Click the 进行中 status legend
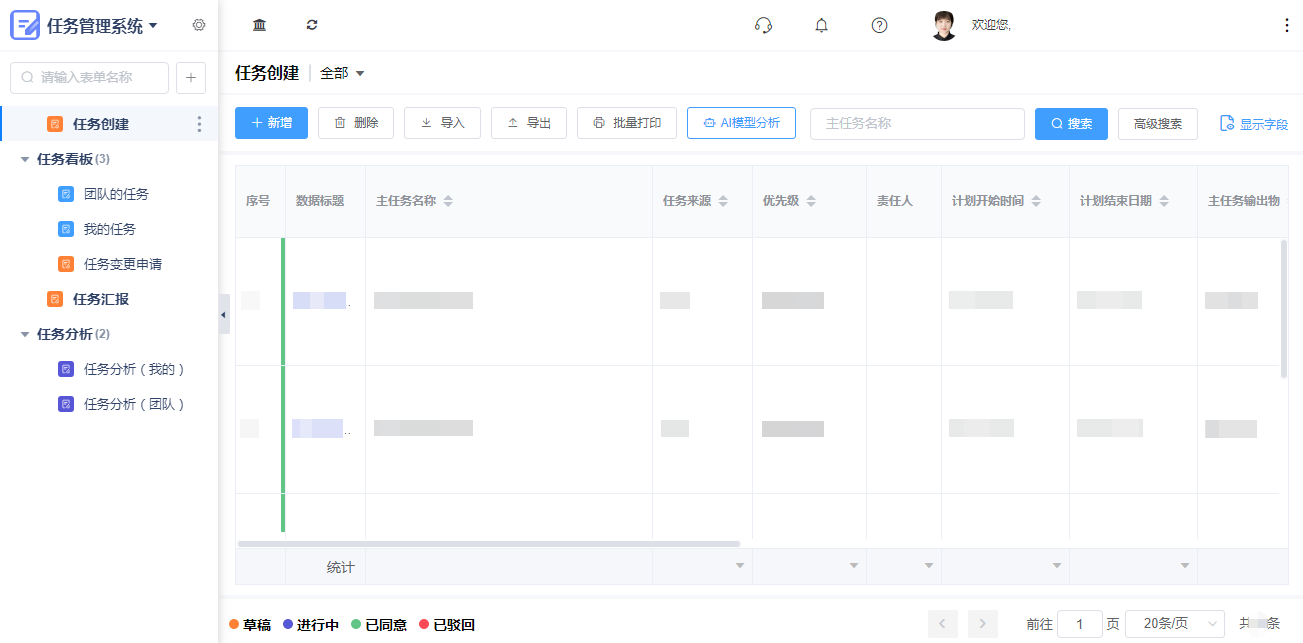Image resolution: width=1303 pixels, height=643 pixels. tap(311, 625)
